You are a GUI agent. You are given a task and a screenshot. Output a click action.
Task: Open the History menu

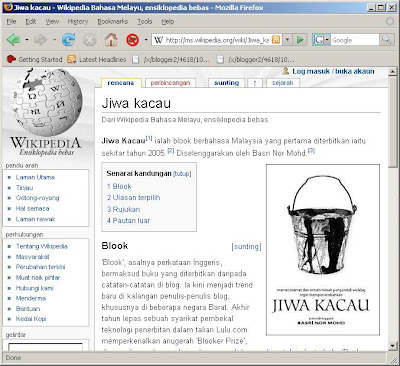pyautogui.click(x=78, y=22)
